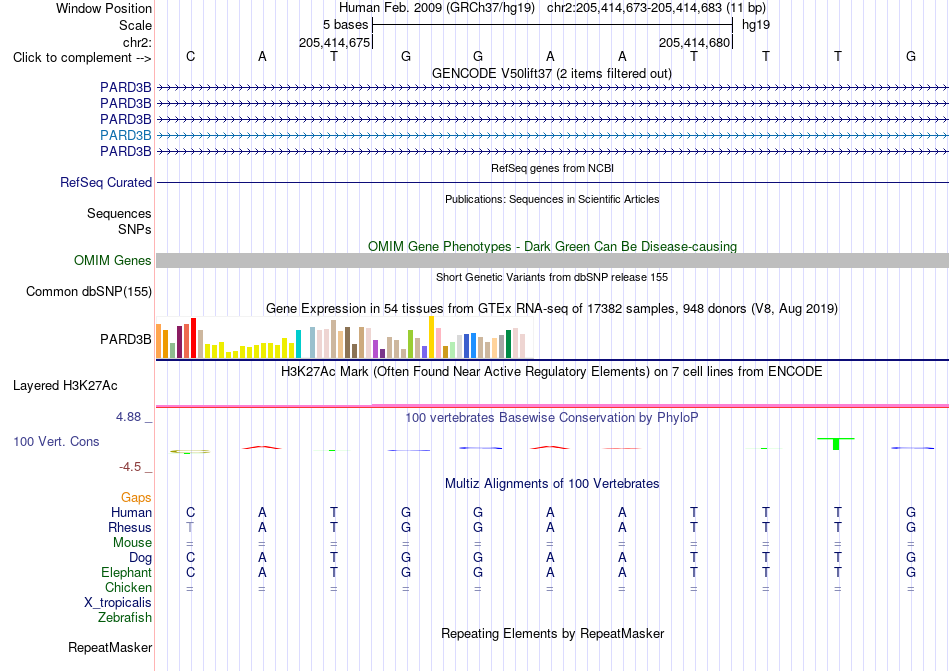The image size is (950, 671).
Task: Click the Window Position label
Action: [x=104, y=8]
